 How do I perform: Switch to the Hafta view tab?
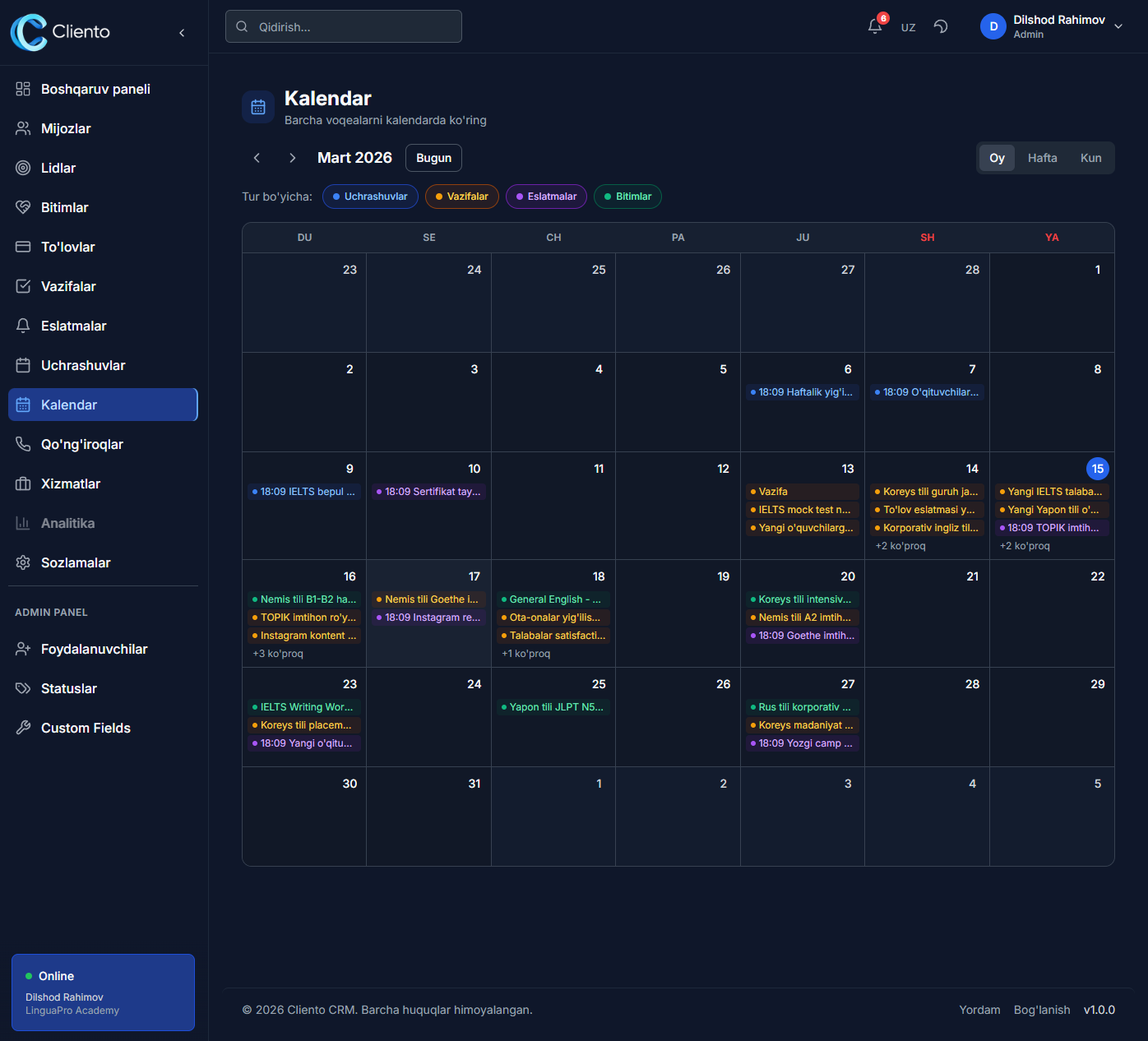[1042, 158]
